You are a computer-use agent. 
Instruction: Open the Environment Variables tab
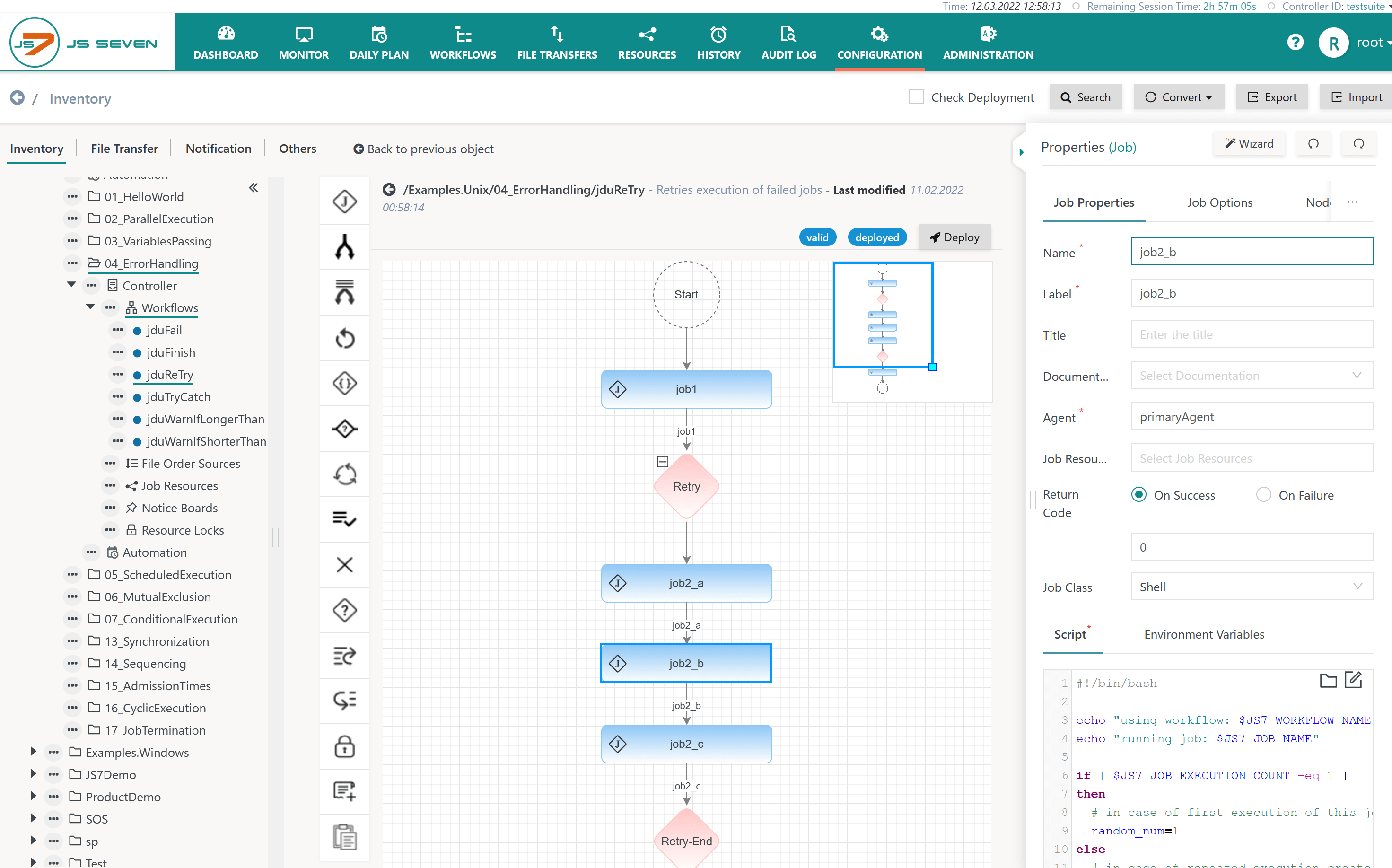[x=1204, y=634]
